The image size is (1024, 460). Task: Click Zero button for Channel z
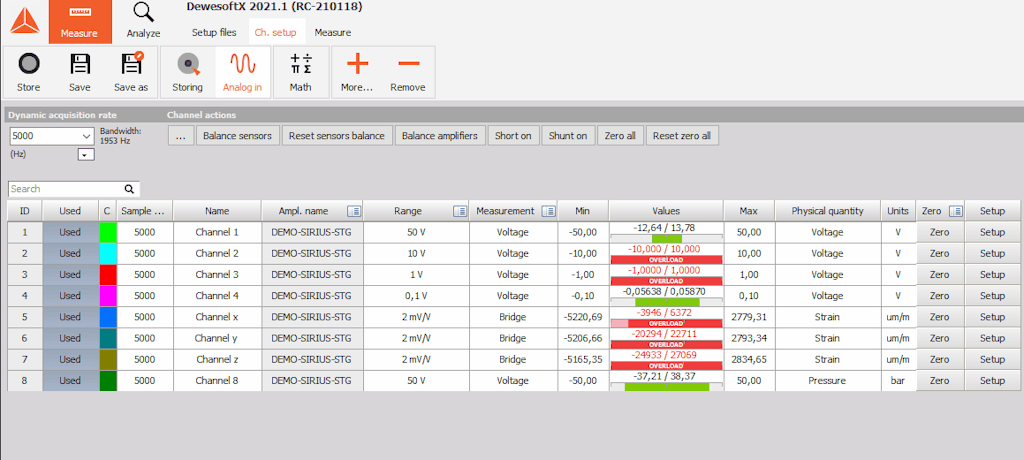pos(939,359)
